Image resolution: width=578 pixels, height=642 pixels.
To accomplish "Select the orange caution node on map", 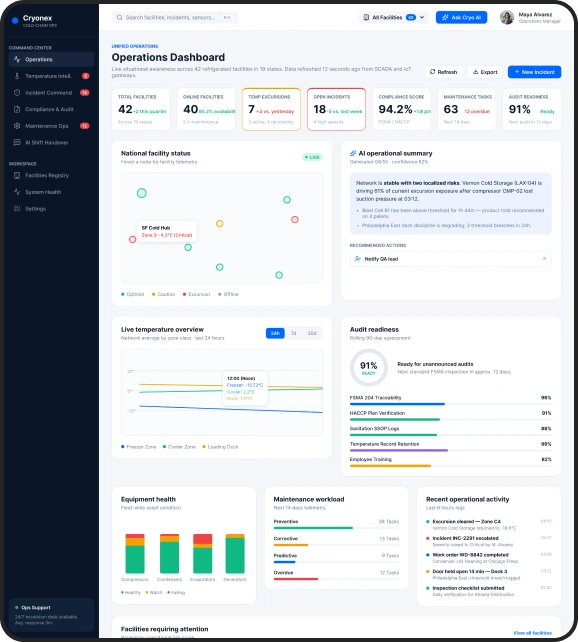I will pos(219,224).
